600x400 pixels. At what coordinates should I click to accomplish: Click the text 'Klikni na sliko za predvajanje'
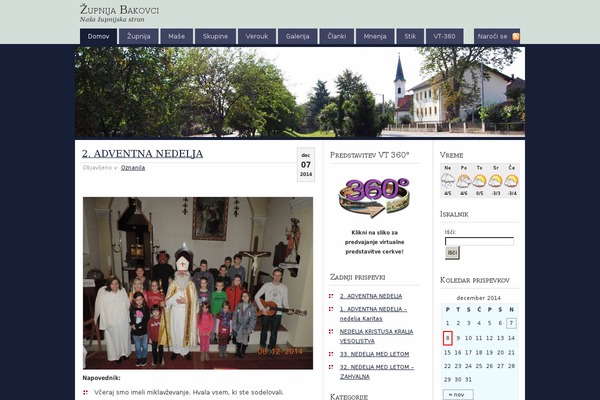(x=374, y=237)
